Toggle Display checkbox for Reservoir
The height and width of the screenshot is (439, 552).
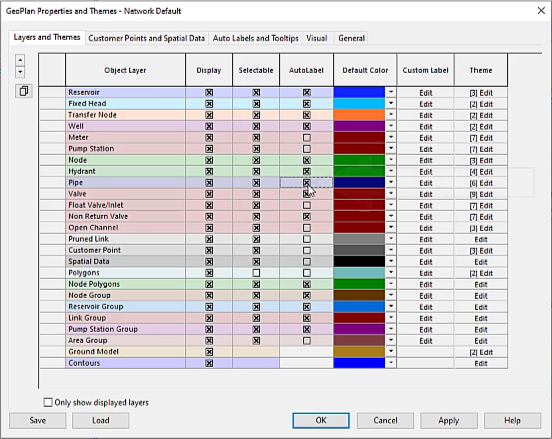coord(209,93)
